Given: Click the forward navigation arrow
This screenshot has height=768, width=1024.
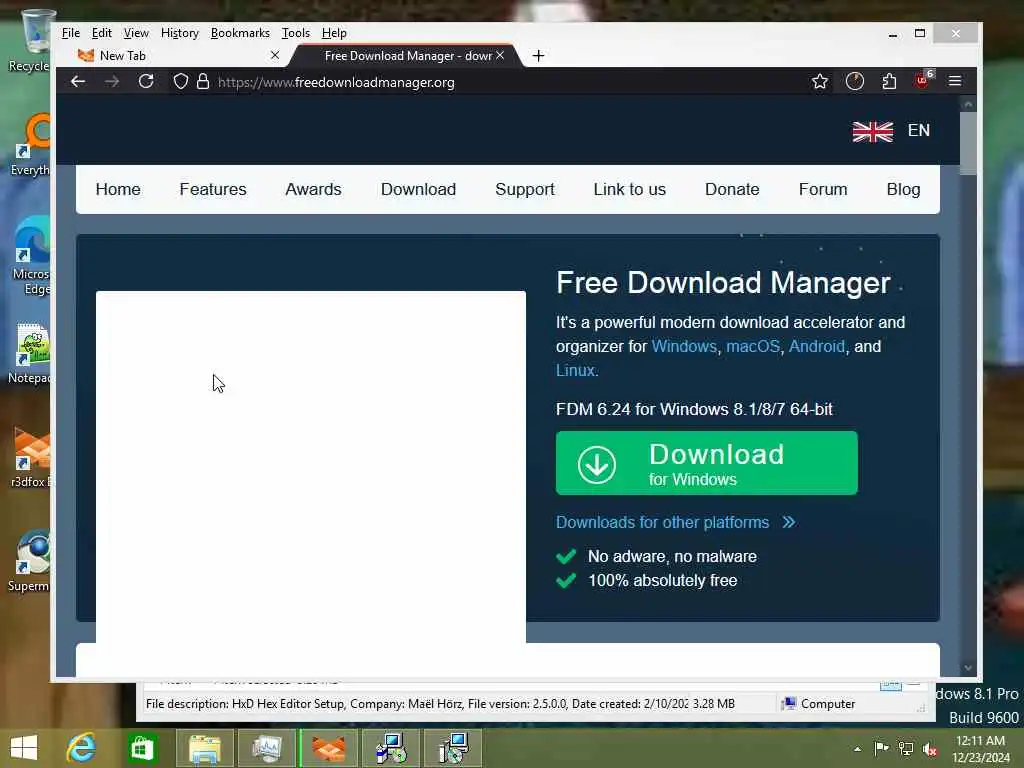Looking at the screenshot, I should click(x=112, y=82).
